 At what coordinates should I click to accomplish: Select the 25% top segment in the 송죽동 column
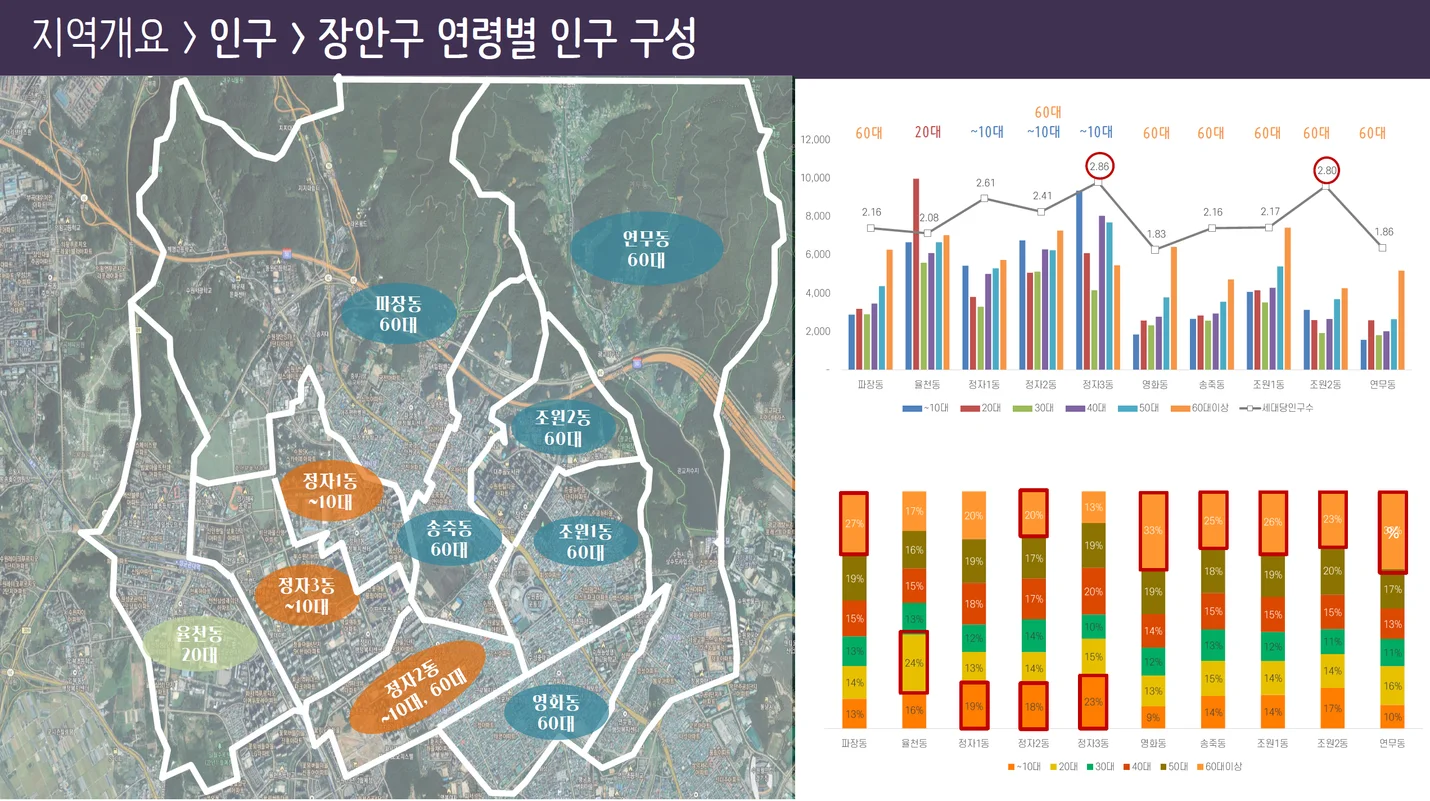click(1214, 520)
